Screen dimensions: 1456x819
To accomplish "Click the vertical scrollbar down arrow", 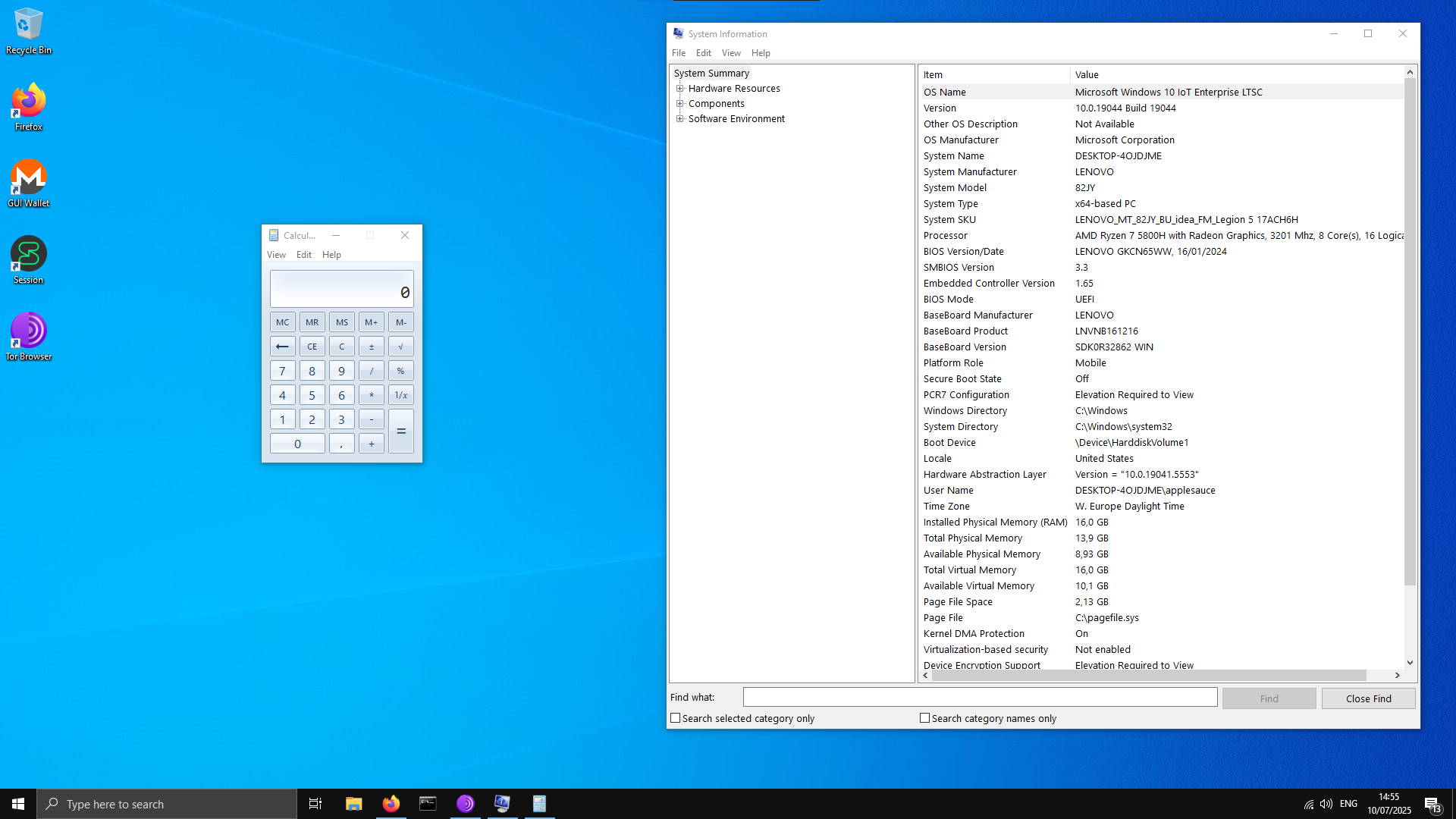I will click(x=1410, y=663).
